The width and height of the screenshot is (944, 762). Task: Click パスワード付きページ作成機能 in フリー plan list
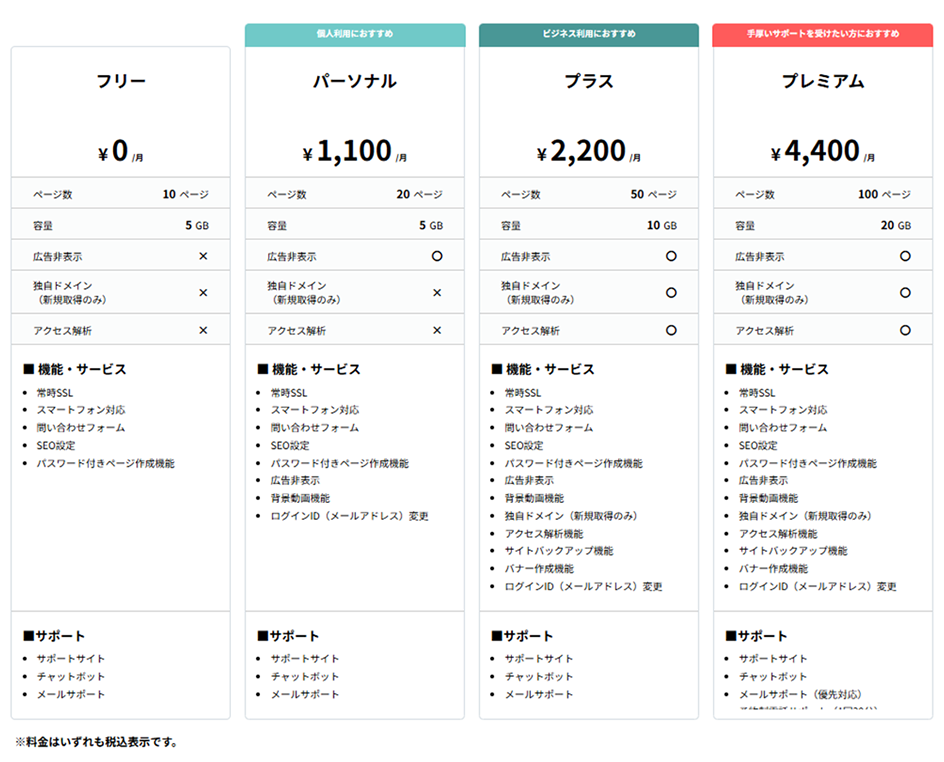(x=105, y=463)
